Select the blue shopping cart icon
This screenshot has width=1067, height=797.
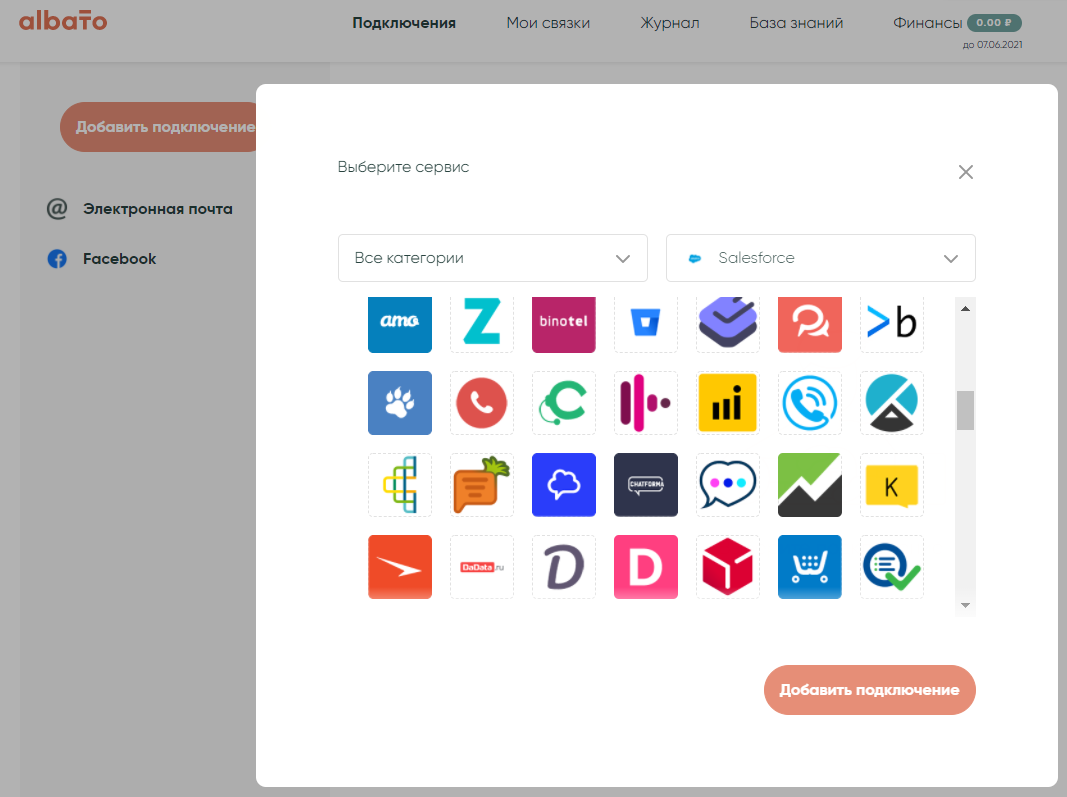pos(810,567)
